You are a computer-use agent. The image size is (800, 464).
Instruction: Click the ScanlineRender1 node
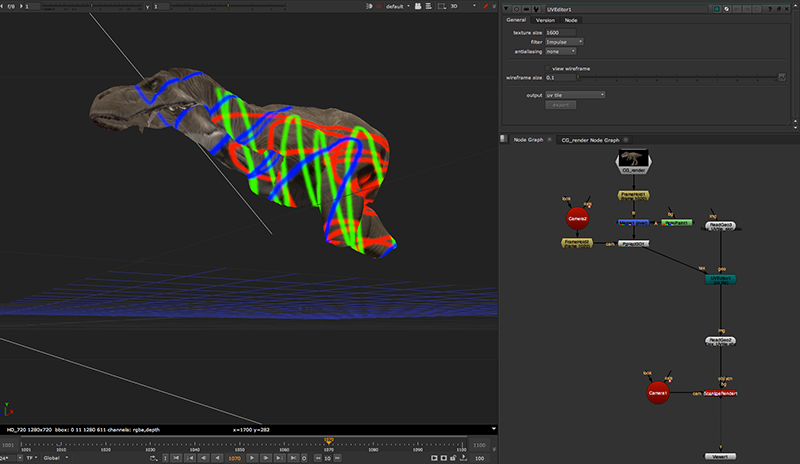719,394
